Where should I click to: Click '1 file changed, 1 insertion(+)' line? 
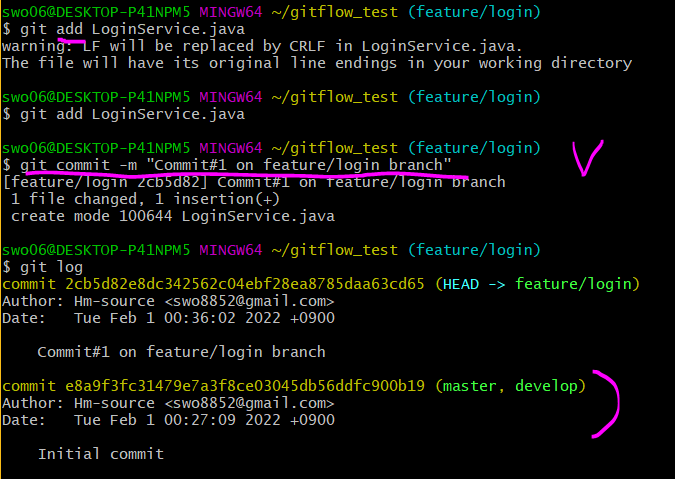[x=146, y=199]
